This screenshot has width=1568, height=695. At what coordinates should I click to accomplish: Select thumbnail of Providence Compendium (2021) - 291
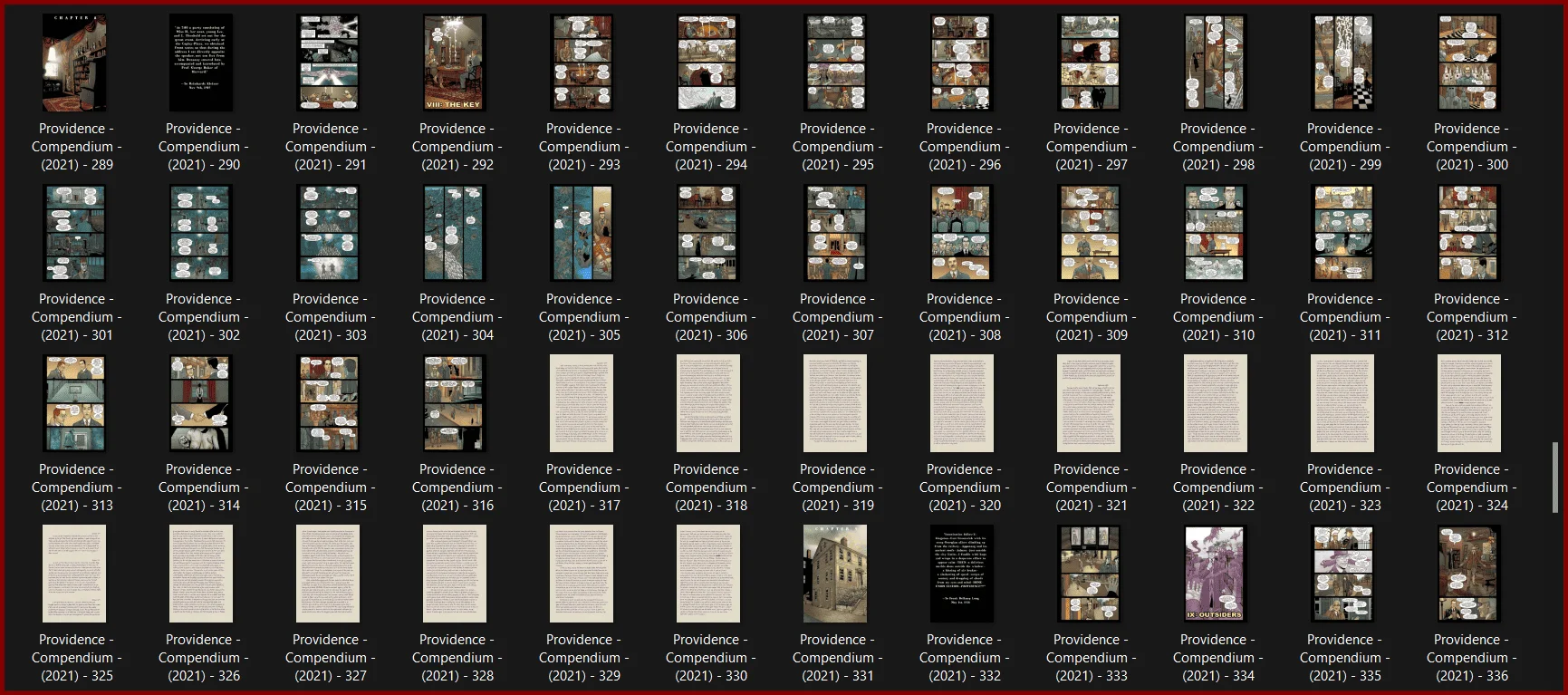328,63
